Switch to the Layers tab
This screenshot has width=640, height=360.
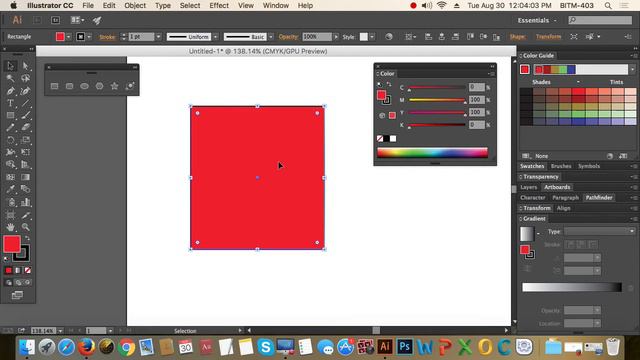coord(528,187)
